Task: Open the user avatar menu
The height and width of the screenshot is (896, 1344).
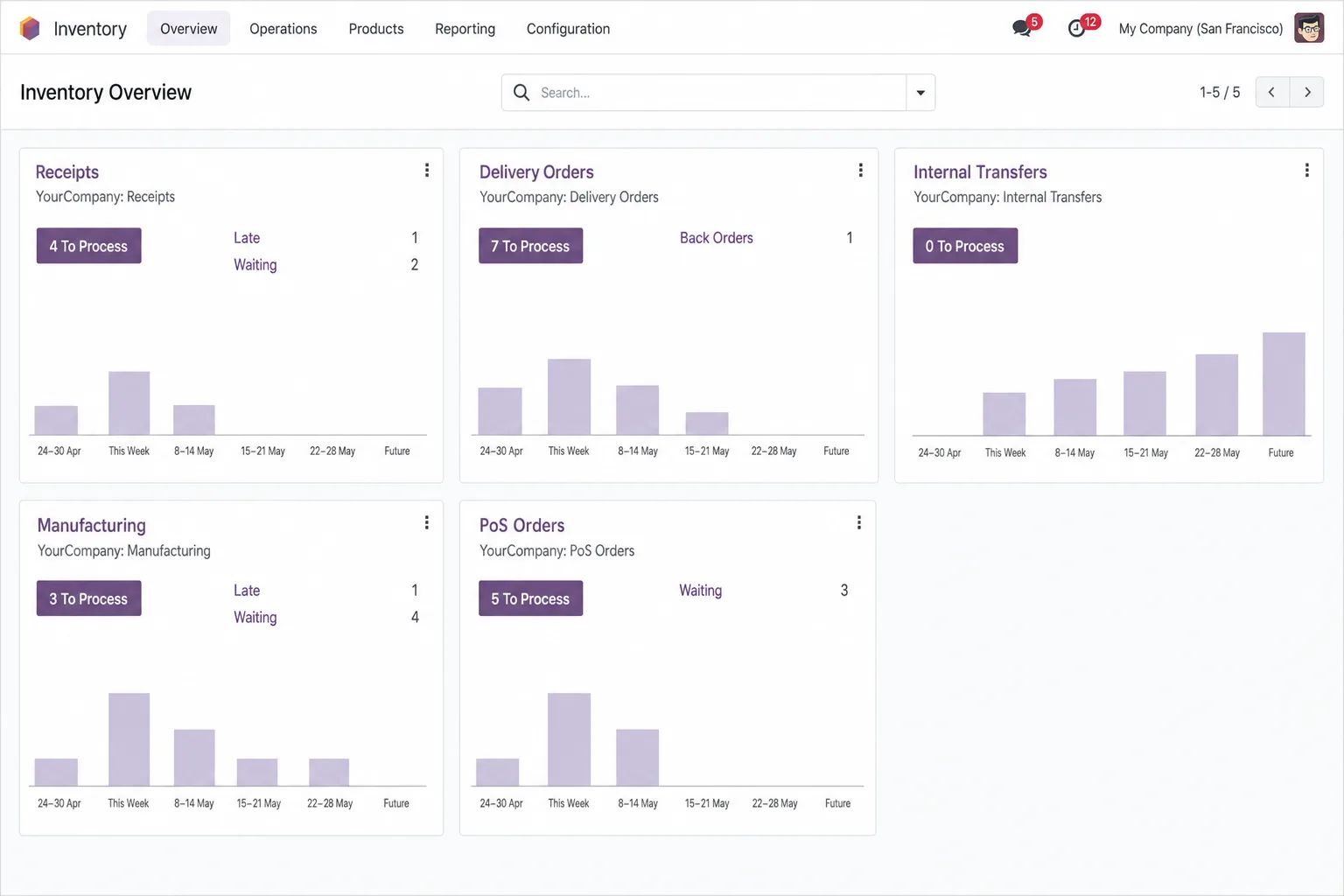Action: click(x=1309, y=28)
